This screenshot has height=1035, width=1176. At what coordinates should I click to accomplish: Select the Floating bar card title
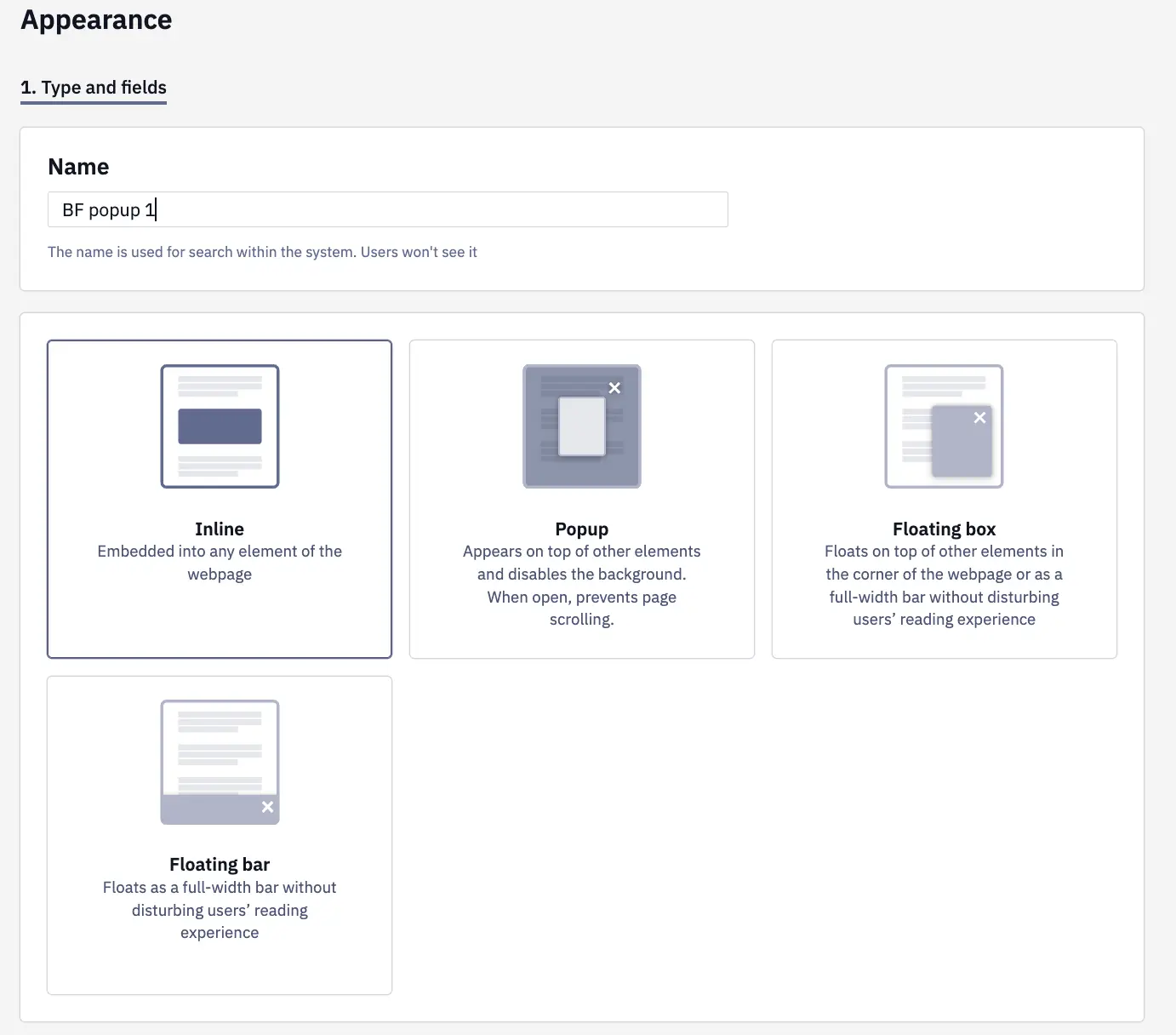click(220, 865)
